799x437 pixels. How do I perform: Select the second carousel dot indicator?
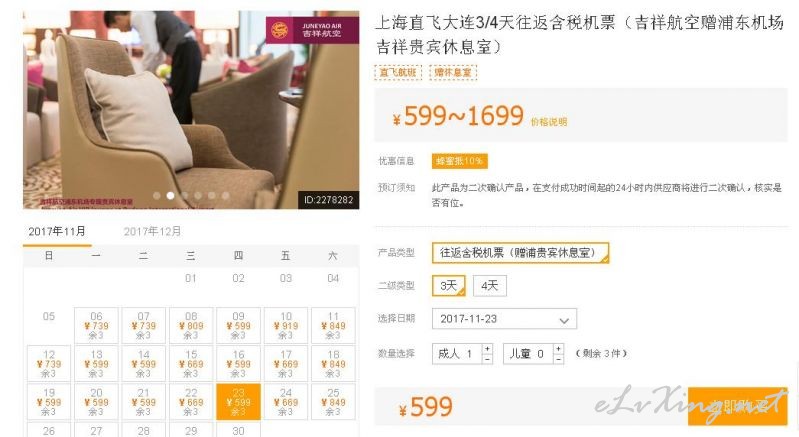click(x=170, y=196)
